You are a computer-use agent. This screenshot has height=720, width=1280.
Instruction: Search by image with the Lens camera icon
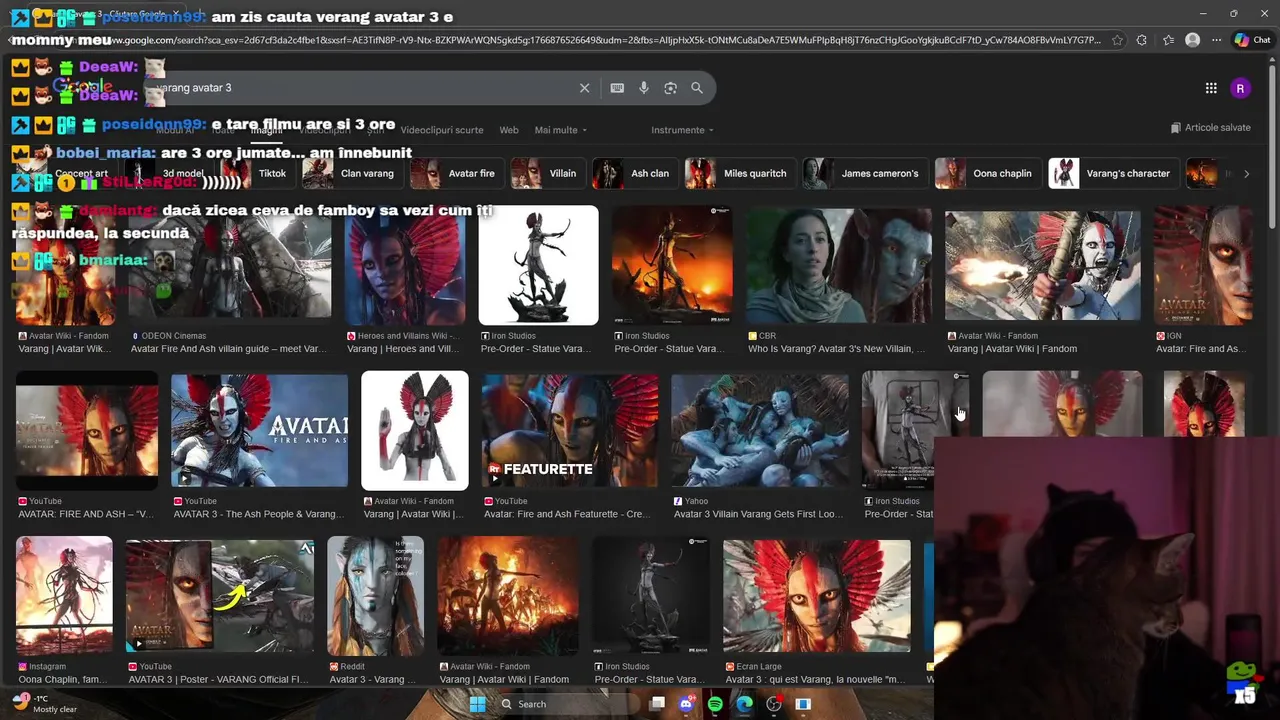tap(671, 88)
